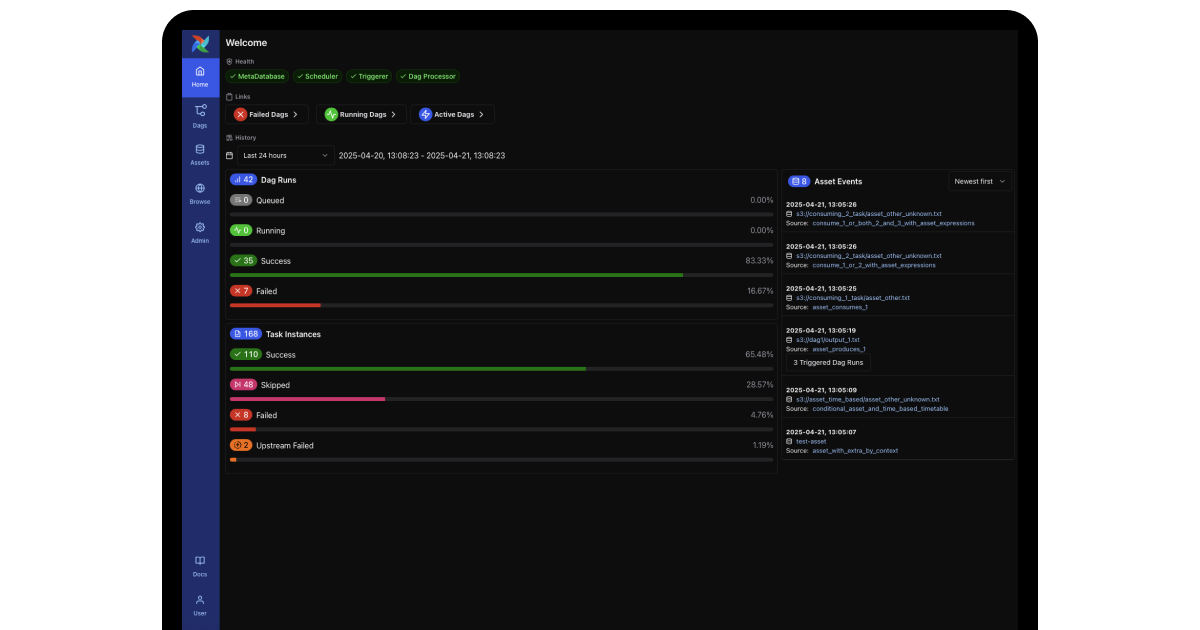This screenshot has height=630, width=1200.
Task: Open the Admin sidebar menu
Action: coord(200,233)
